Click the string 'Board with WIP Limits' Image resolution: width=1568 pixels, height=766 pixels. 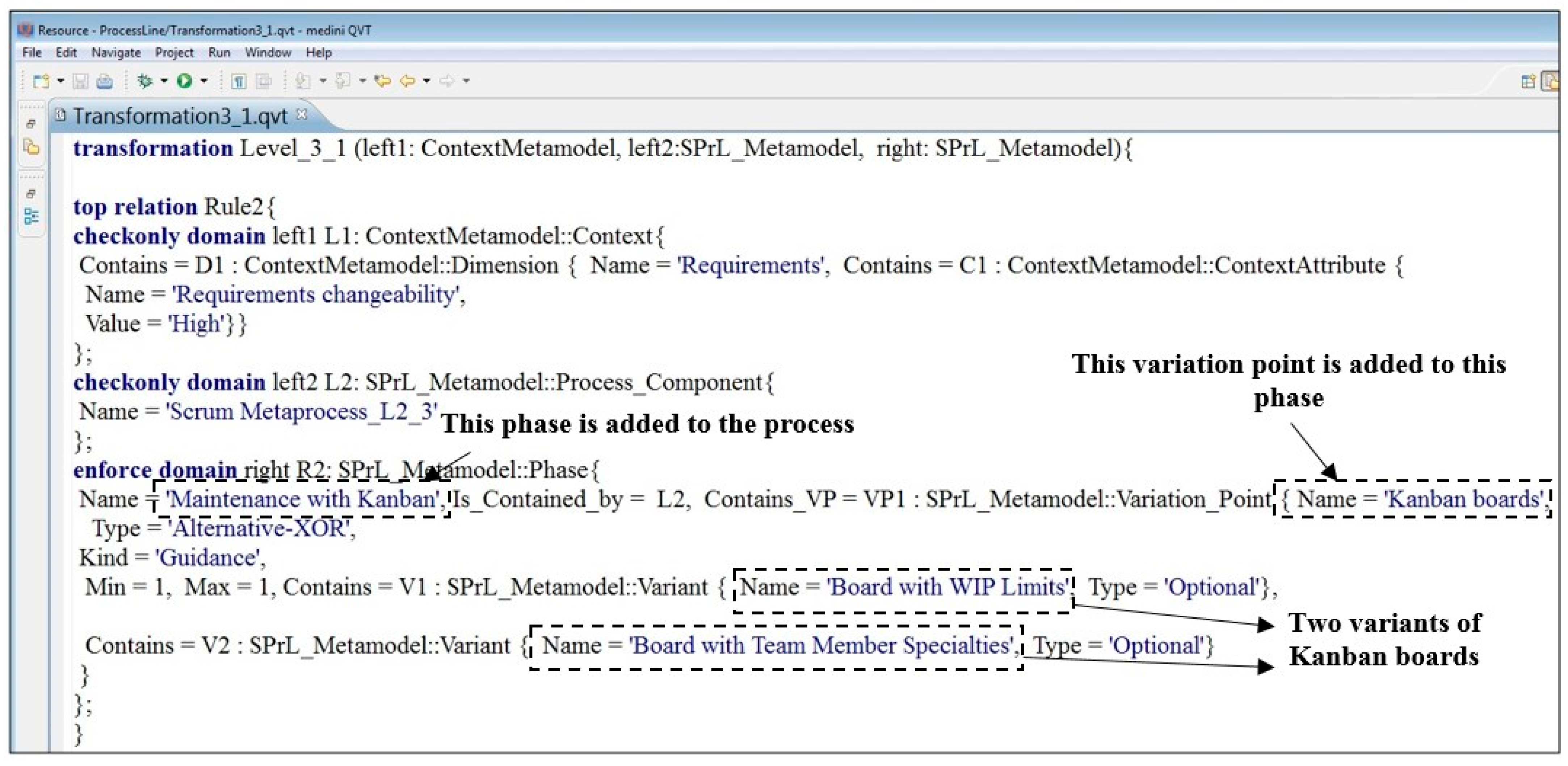pos(948,587)
